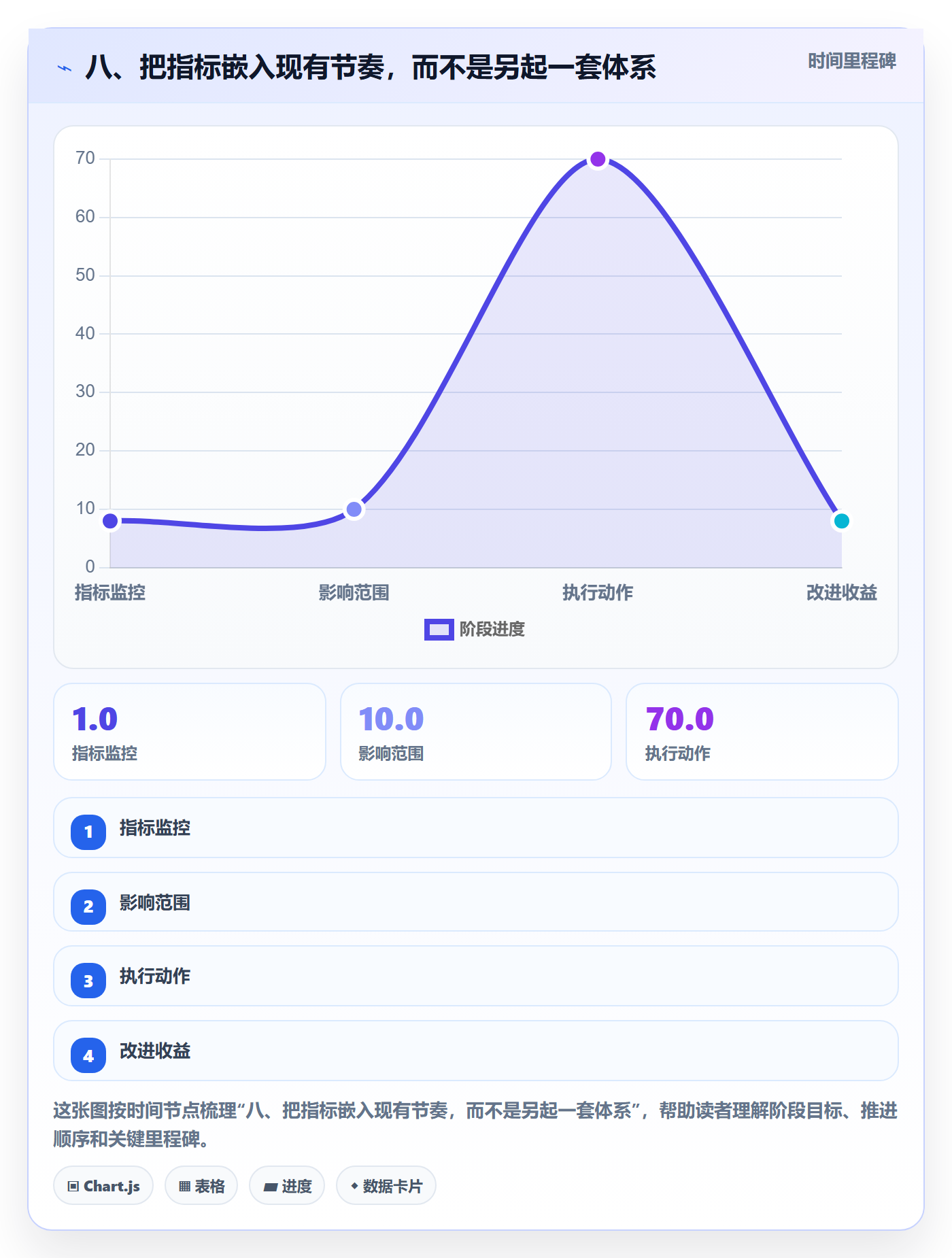Click the 数据卡片 tag
Screen dimensions: 952x1258
click(386, 1186)
